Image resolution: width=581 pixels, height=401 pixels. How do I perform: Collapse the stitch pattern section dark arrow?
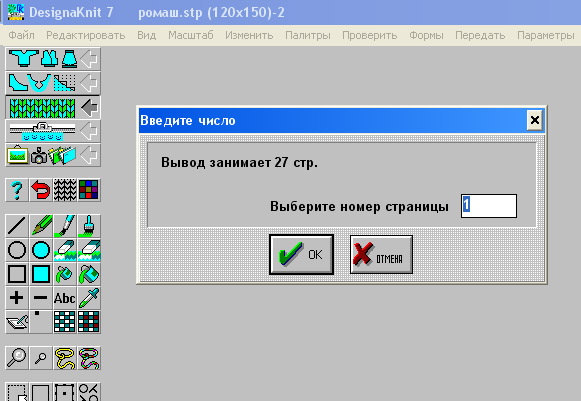pyautogui.click(x=89, y=107)
